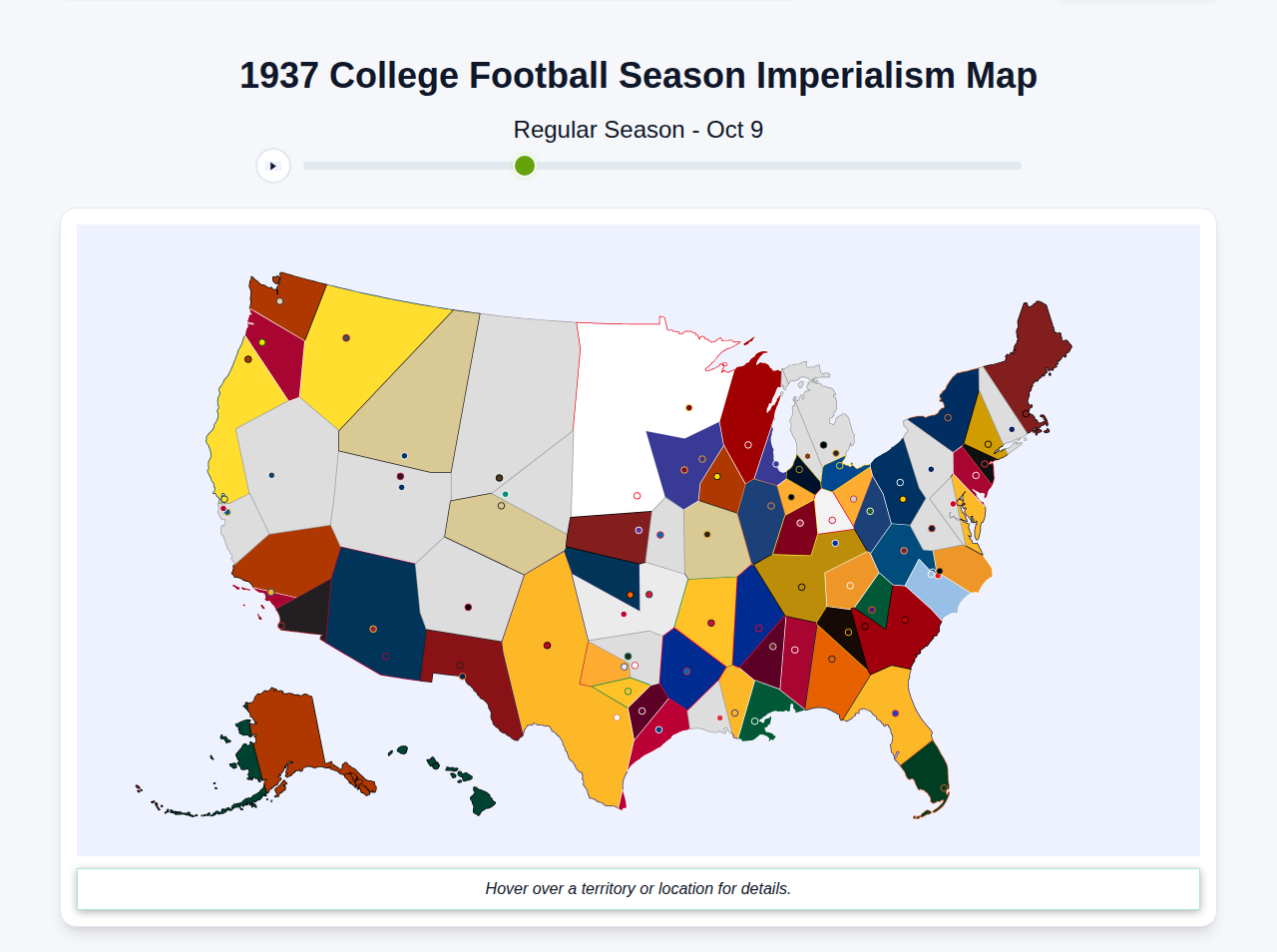Select the school marker in western Washington

pos(280,300)
